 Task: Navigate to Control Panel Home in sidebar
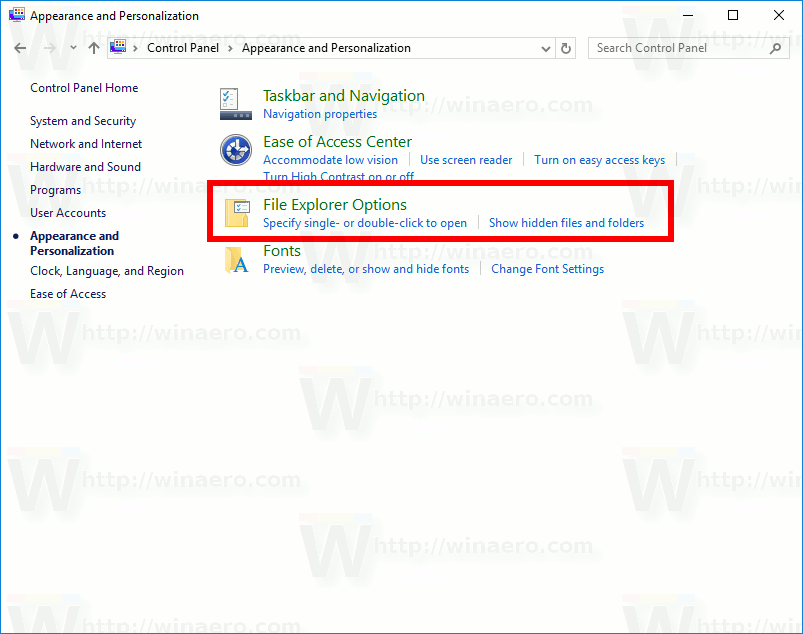click(x=84, y=88)
